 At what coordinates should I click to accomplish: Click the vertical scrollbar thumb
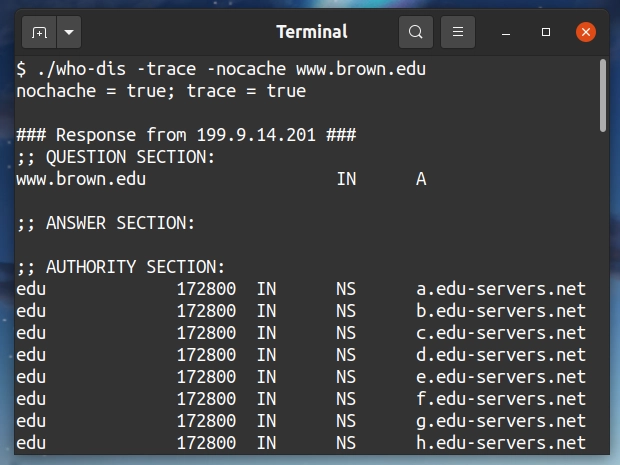click(602, 95)
